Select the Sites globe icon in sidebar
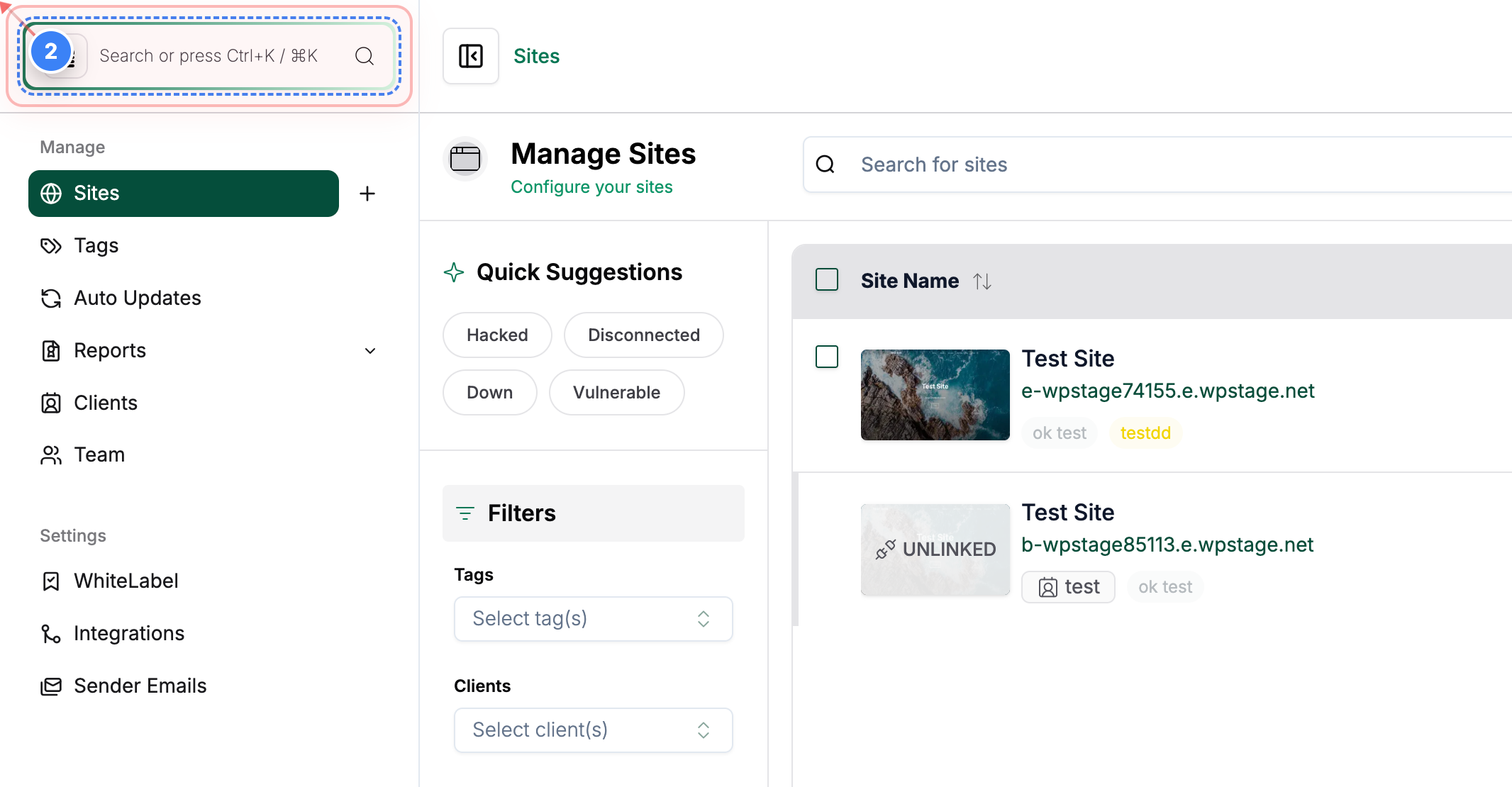 (x=52, y=193)
